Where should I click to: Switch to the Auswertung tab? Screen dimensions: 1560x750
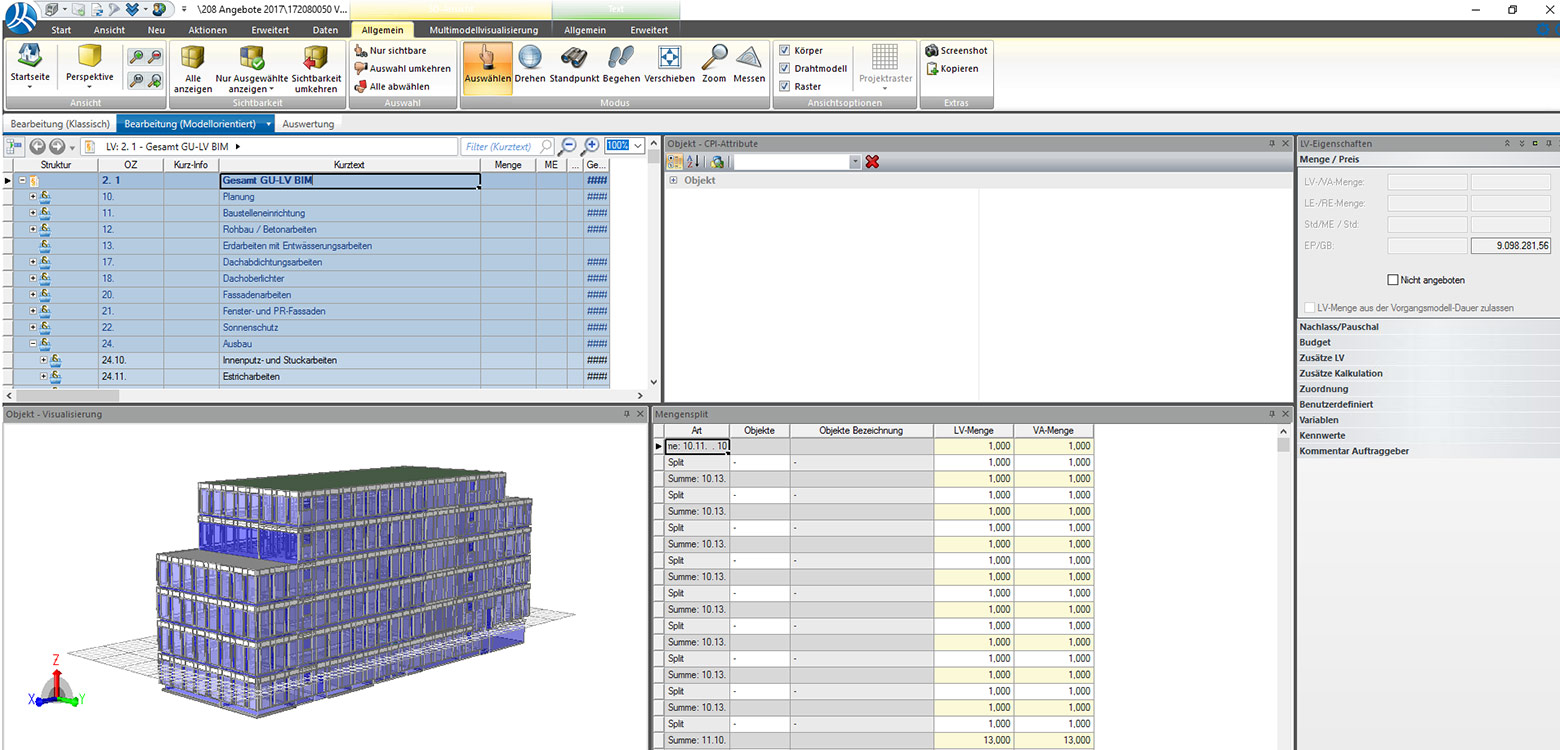(309, 124)
